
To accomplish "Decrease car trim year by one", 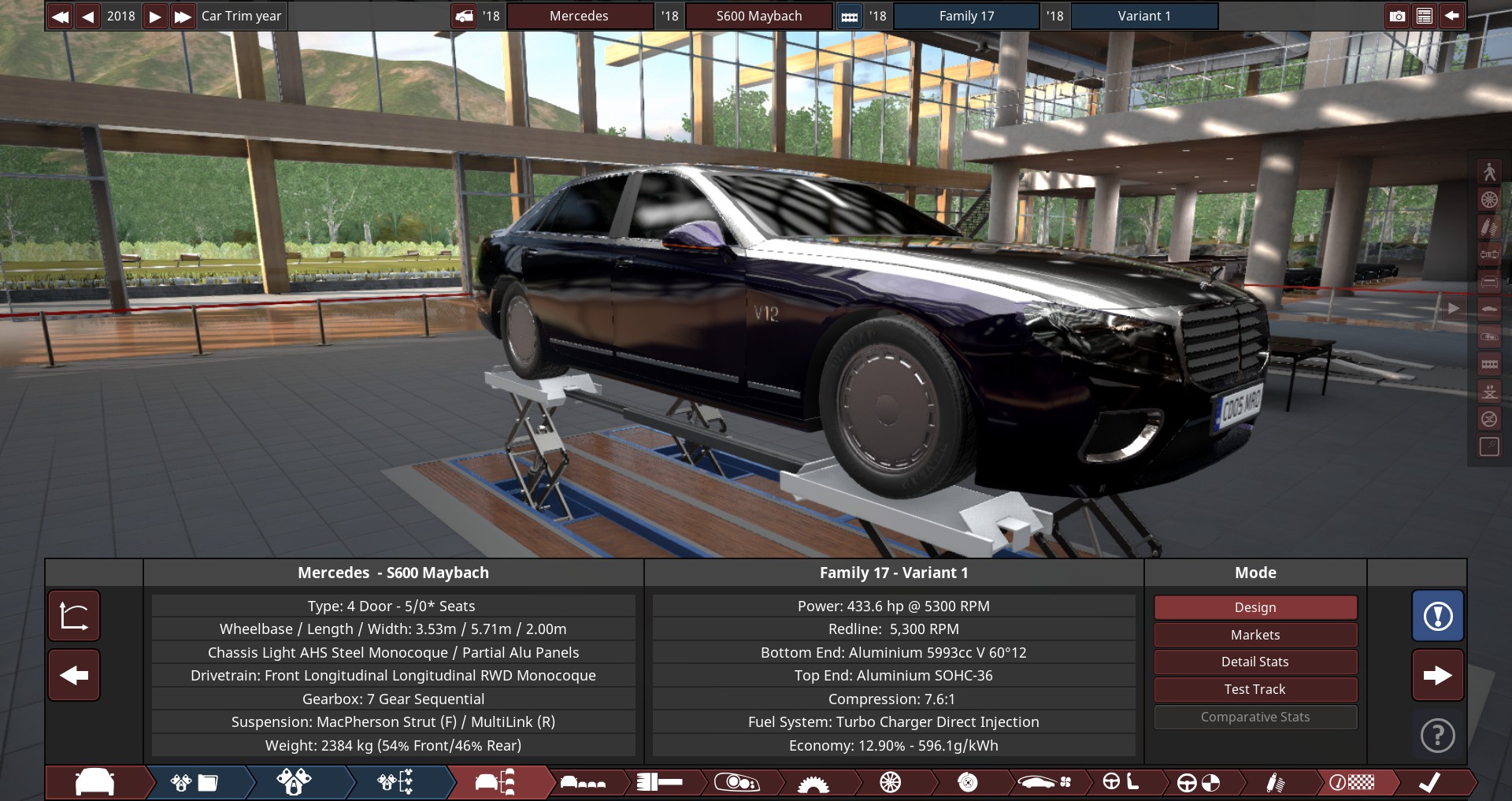I will point(87,16).
